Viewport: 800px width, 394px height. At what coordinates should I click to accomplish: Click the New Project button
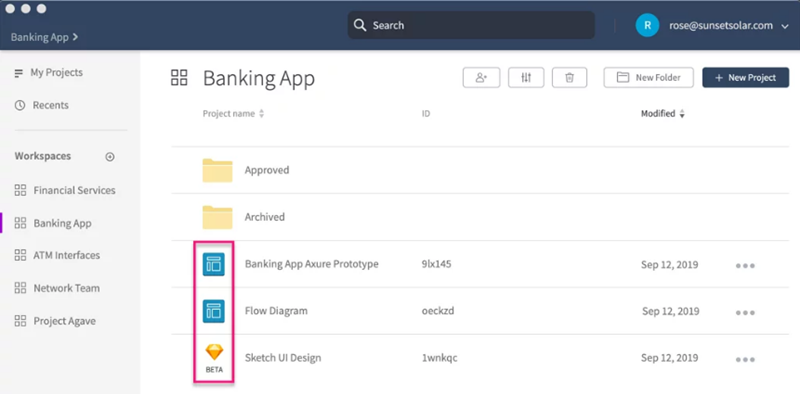(x=746, y=78)
